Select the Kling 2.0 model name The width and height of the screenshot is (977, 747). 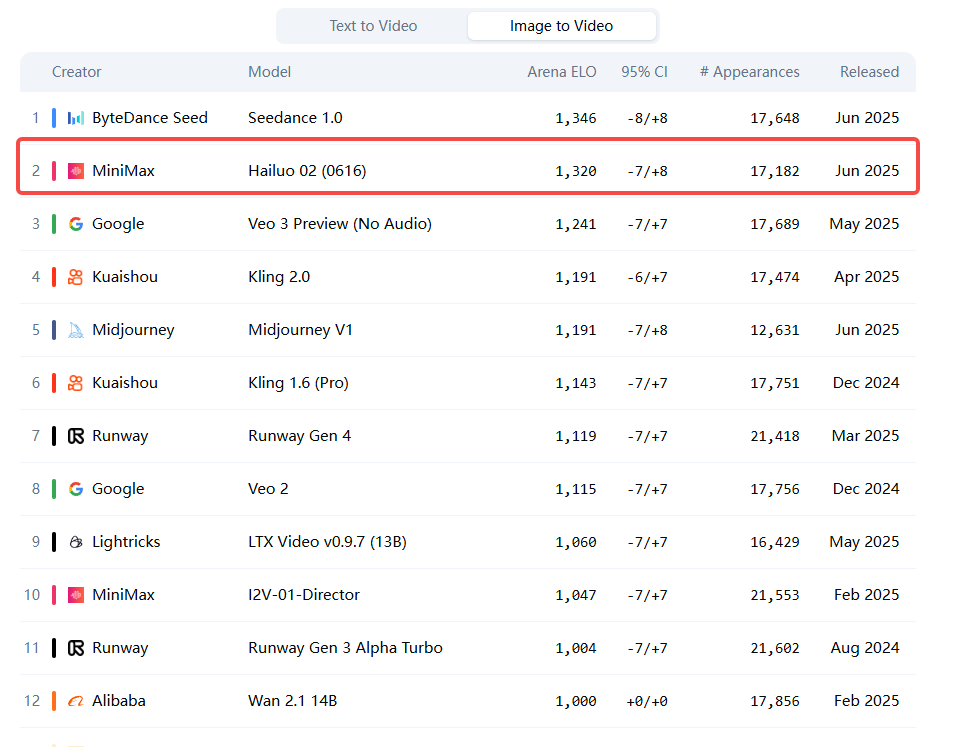[279, 277]
